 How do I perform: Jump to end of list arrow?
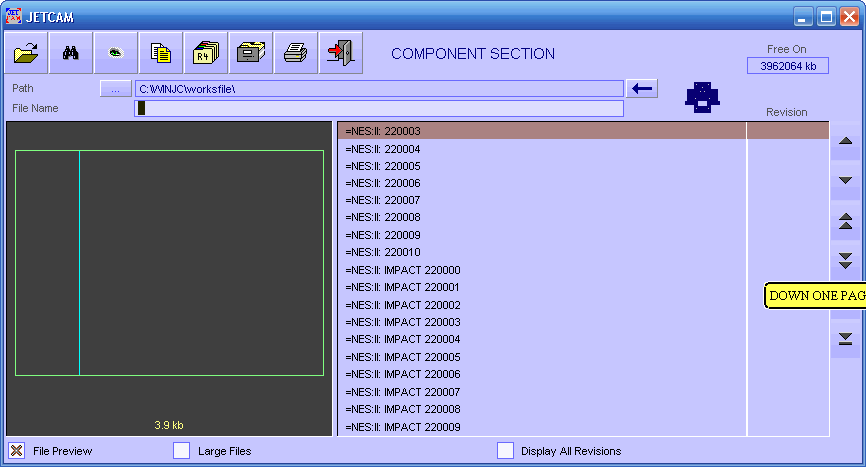[x=845, y=338]
